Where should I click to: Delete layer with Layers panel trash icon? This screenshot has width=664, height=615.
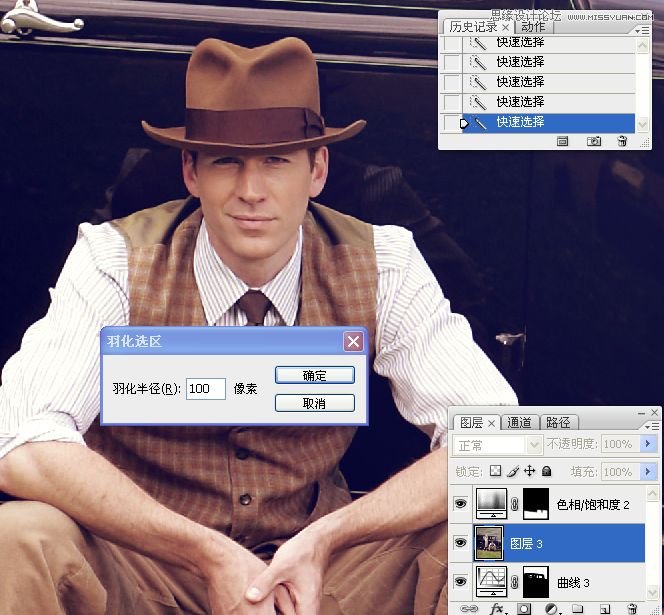click(x=632, y=609)
